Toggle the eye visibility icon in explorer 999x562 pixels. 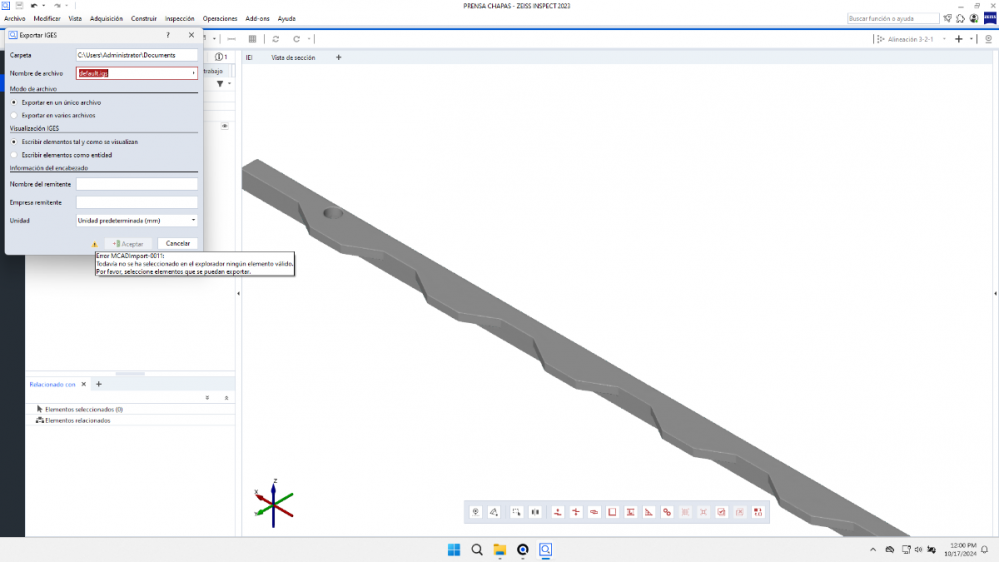(224, 126)
